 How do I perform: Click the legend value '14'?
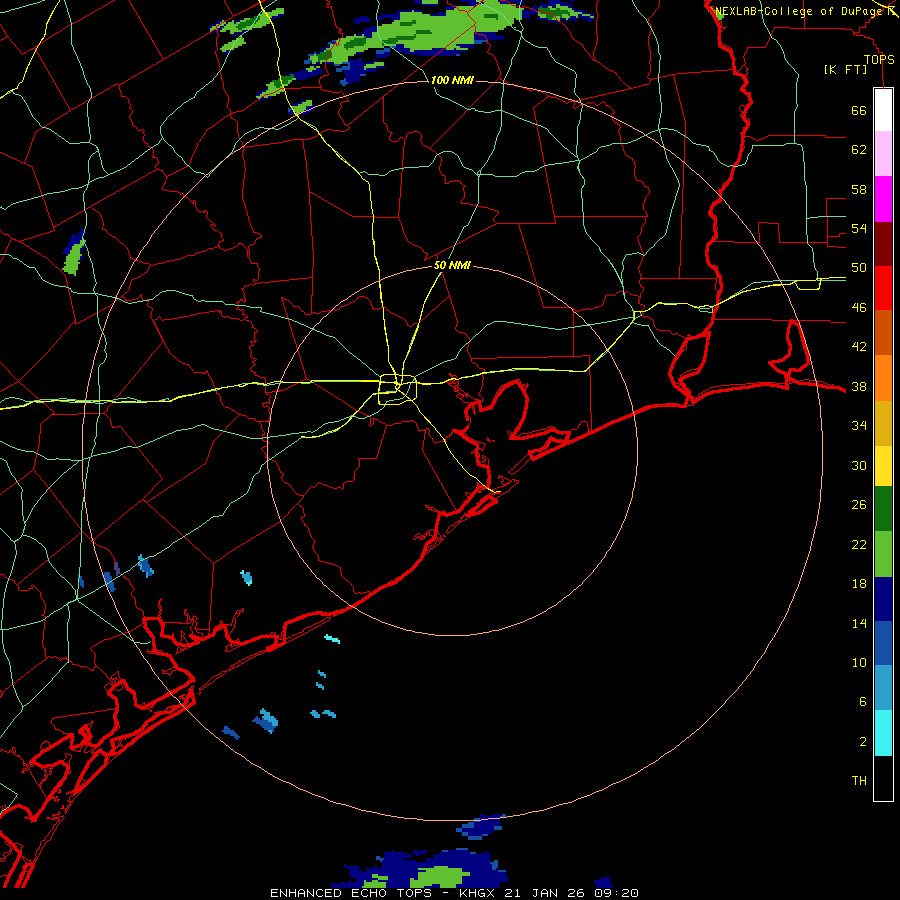click(859, 624)
